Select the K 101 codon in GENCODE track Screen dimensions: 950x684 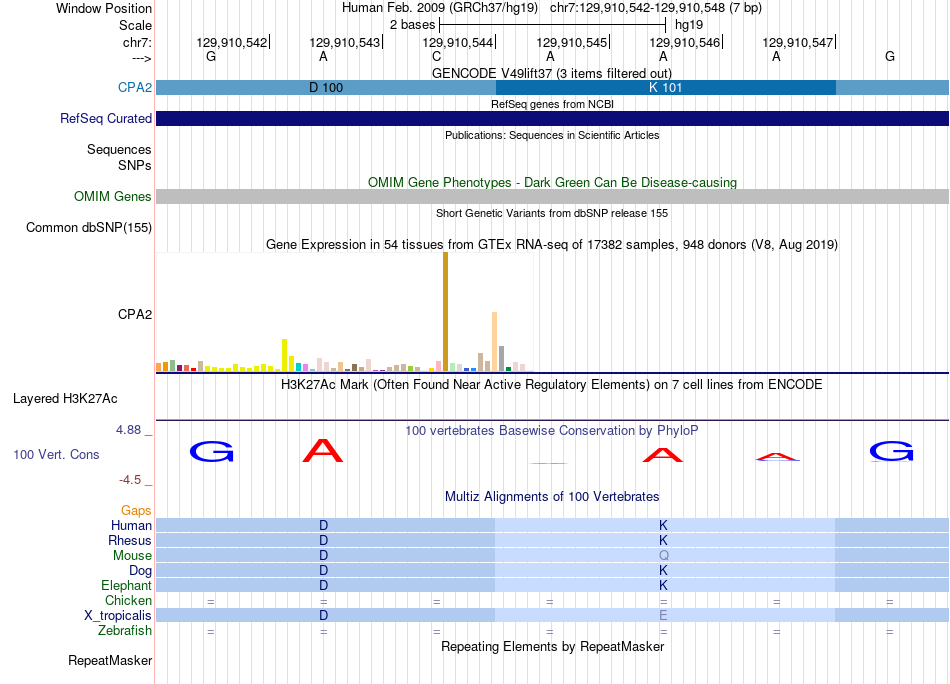coord(665,87)
